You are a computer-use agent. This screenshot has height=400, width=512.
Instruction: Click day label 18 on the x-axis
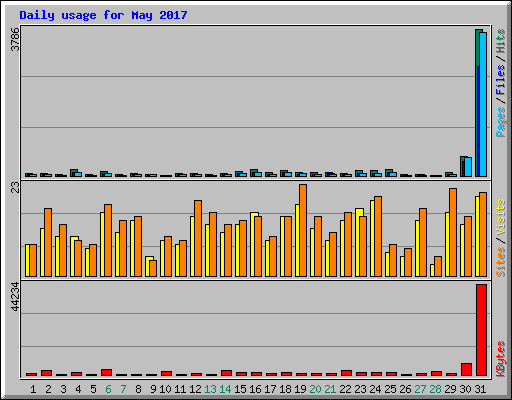[285, 389]
